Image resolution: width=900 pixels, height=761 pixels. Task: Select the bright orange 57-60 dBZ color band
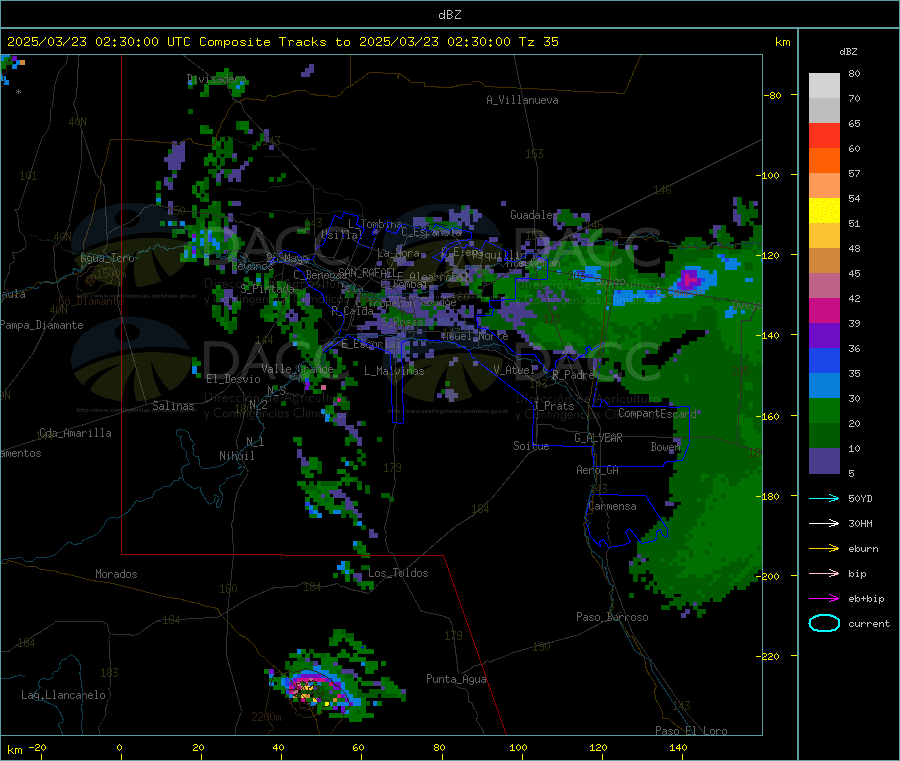824,161
